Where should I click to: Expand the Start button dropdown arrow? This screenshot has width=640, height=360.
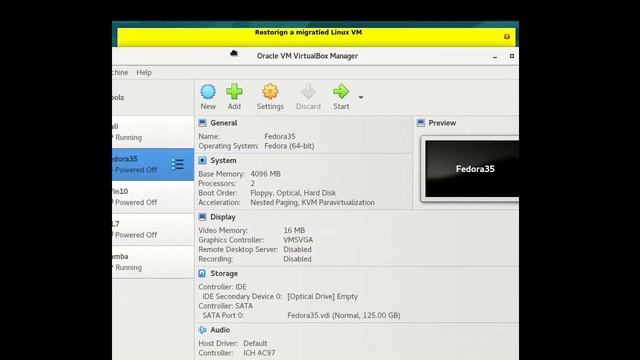[x=361, y=98]
